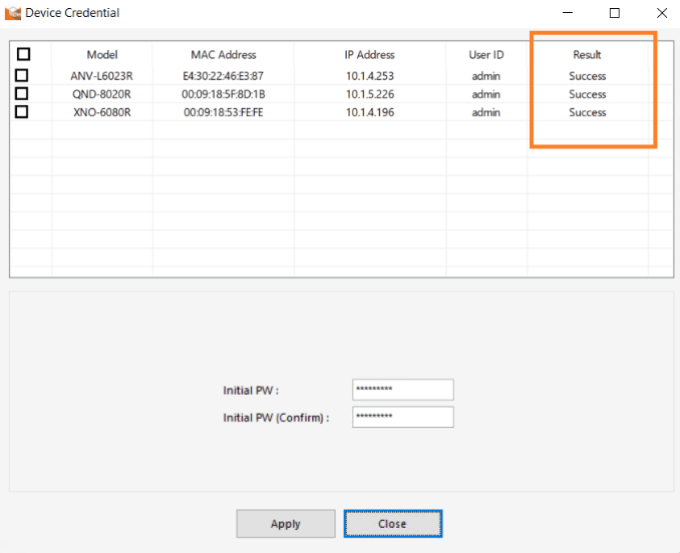680x553 pixels.
Task: Click the Model column header
Action: pyautogui.click(x=102, y=55)
